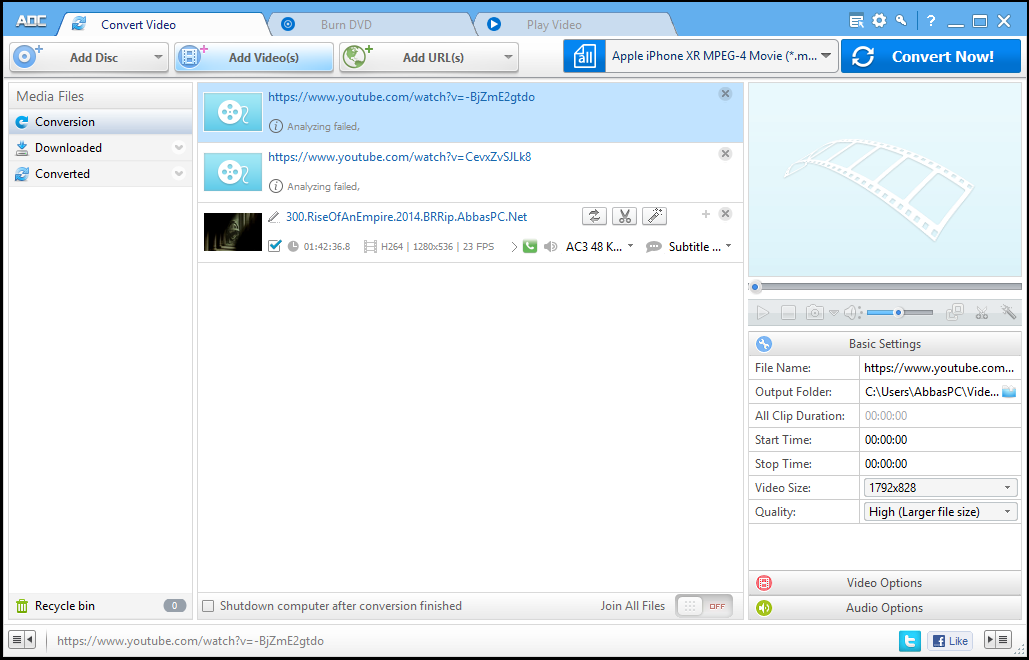
Task: Click scissors clip icon on 300.RiseOfAnEmpire row
Action: pos(624,216)
